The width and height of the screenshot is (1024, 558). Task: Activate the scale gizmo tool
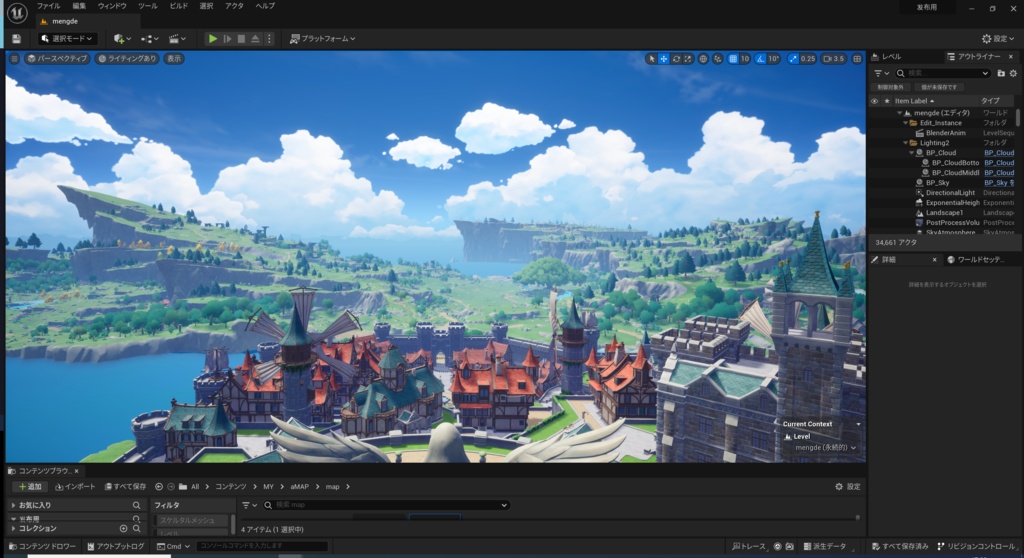click(x=688, y=59)
